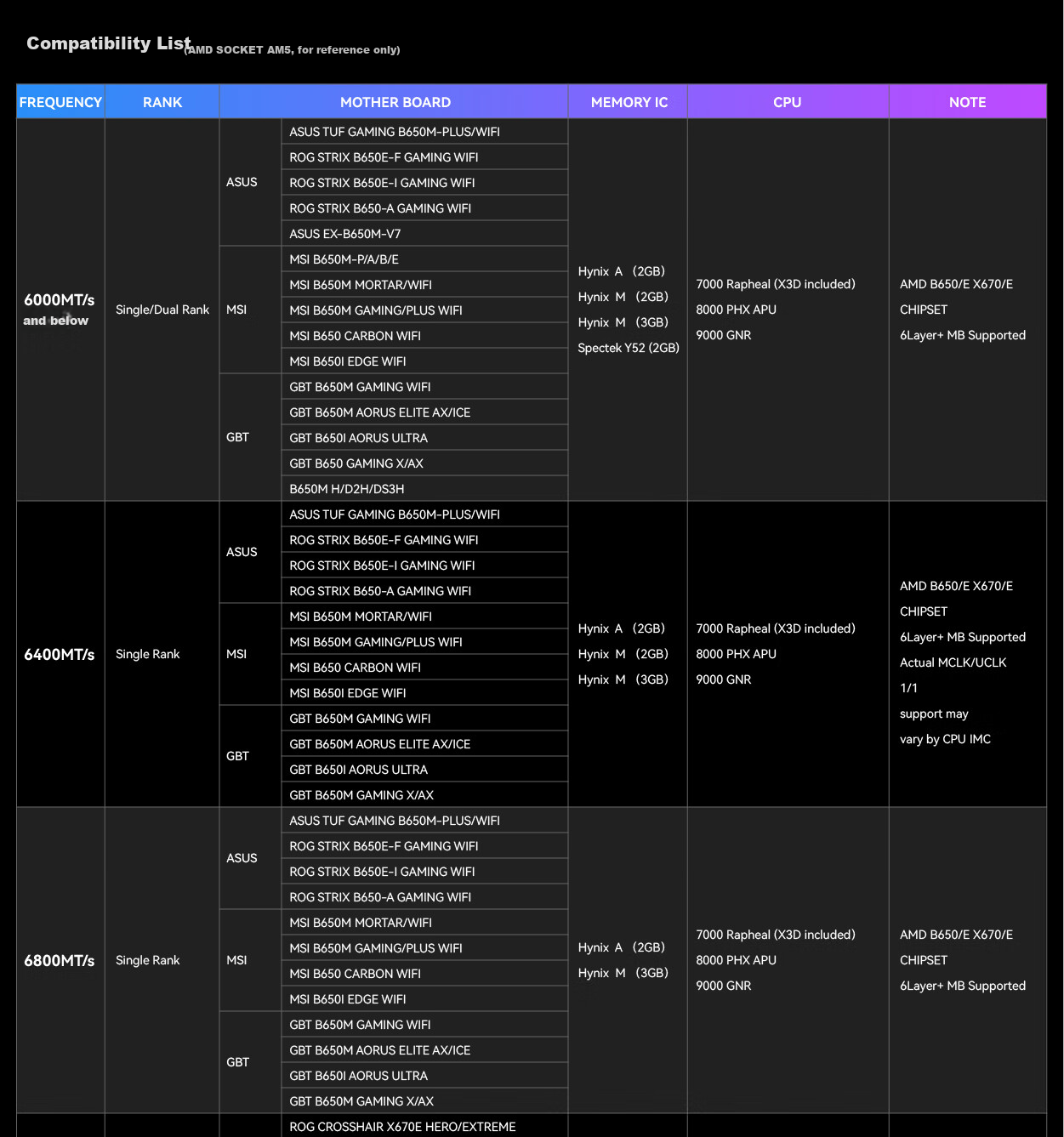
Task: Click GBT B650M GAMING X/AX in the 6800MT/s section
Action: 424,1101
